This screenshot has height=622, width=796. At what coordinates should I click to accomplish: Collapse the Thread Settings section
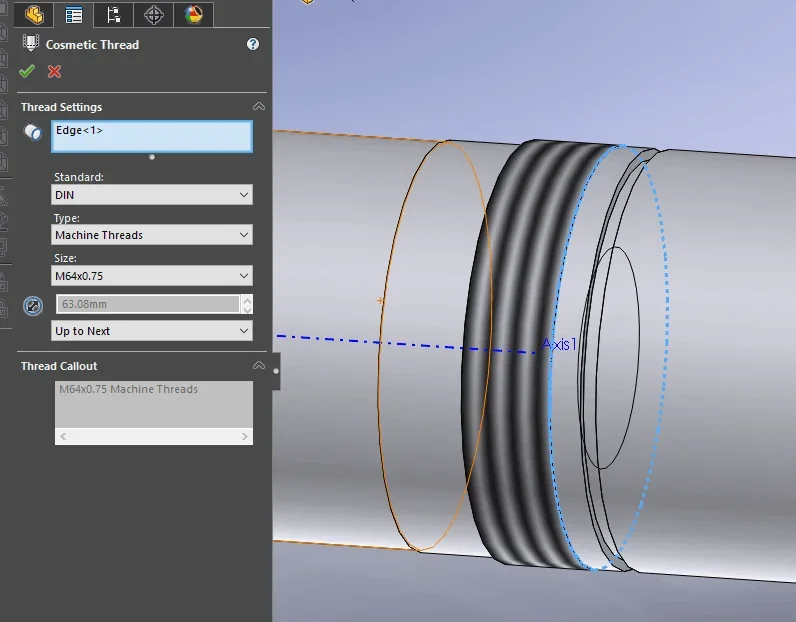pos(259,107)
